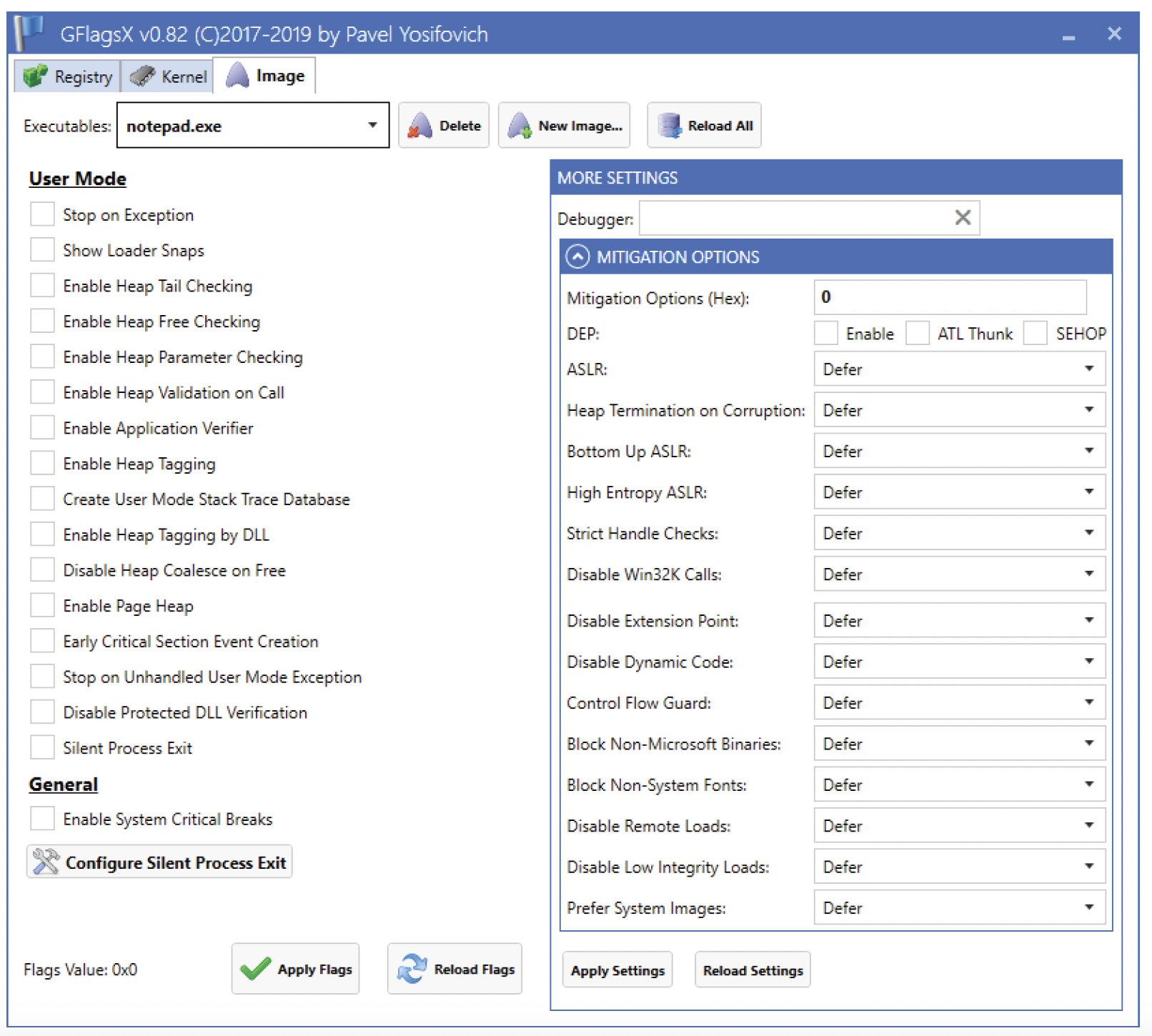The image size is (1152, 1036).
Task: Check Enable Heap Free Checking
Action: click(42, 321)
